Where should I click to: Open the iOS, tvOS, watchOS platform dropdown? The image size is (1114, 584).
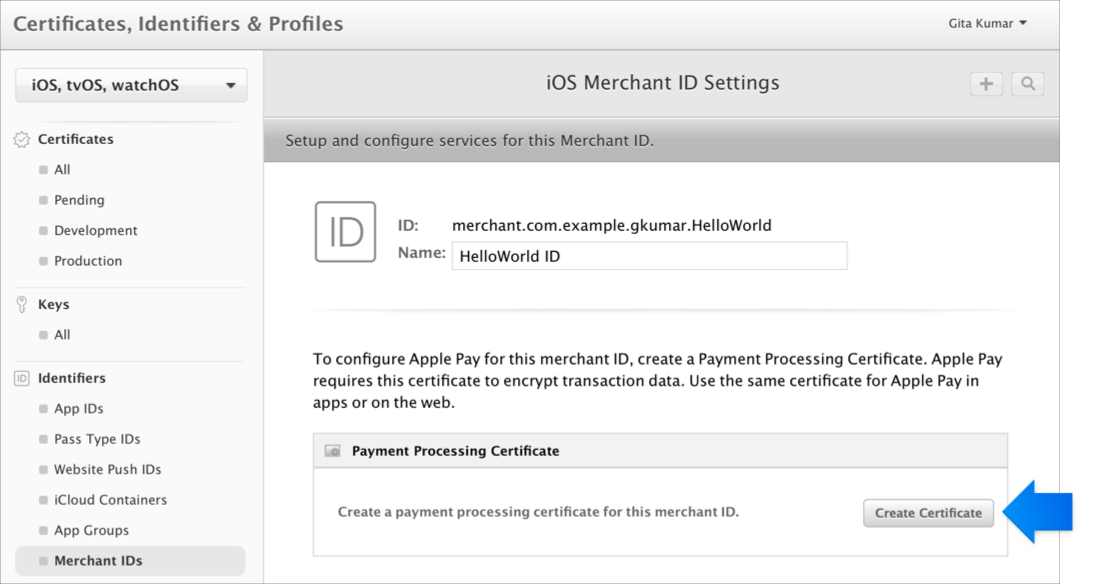tap(131, 85)
